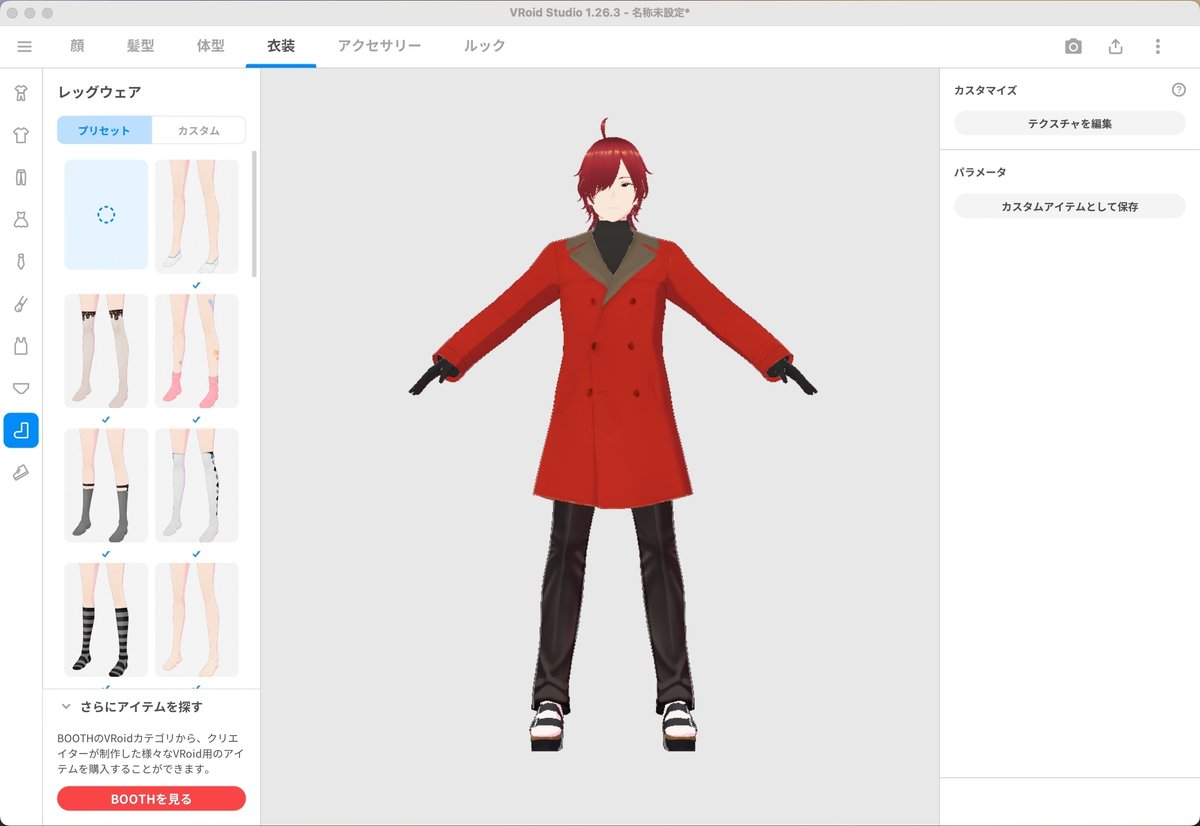1200x826 pixels.
Task: Click the テクスチャを編集 button
Action: (x=1069, y=122)
